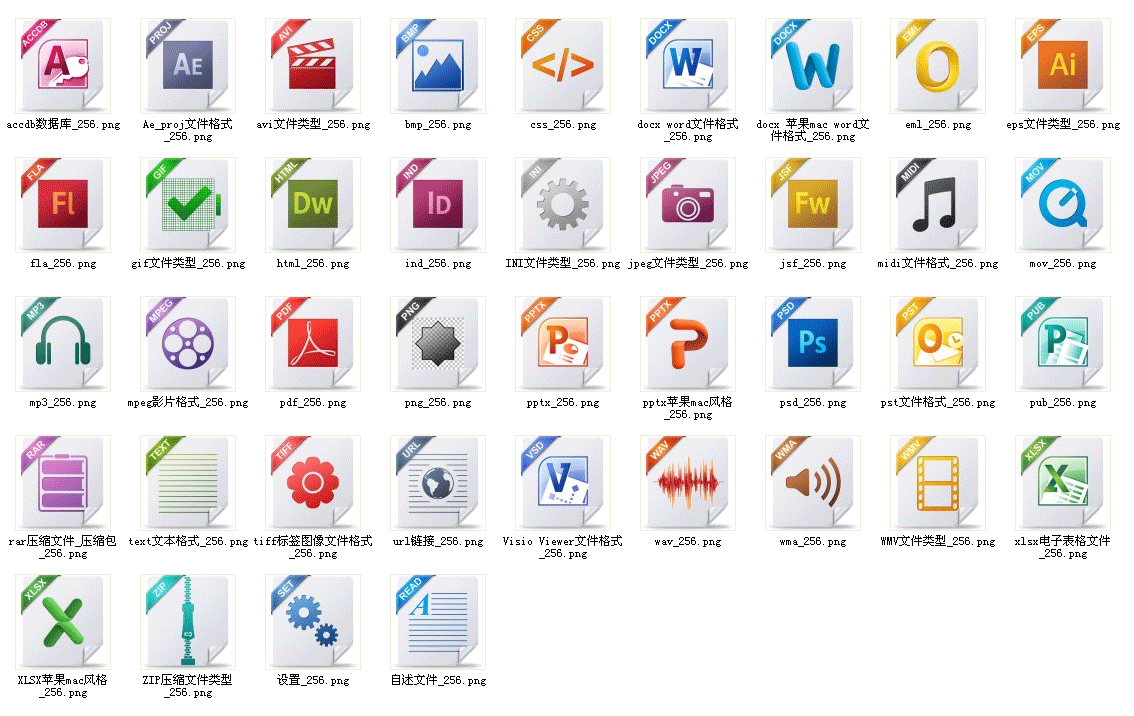Select the jpeg camera thumbnail

coord(688,205)
